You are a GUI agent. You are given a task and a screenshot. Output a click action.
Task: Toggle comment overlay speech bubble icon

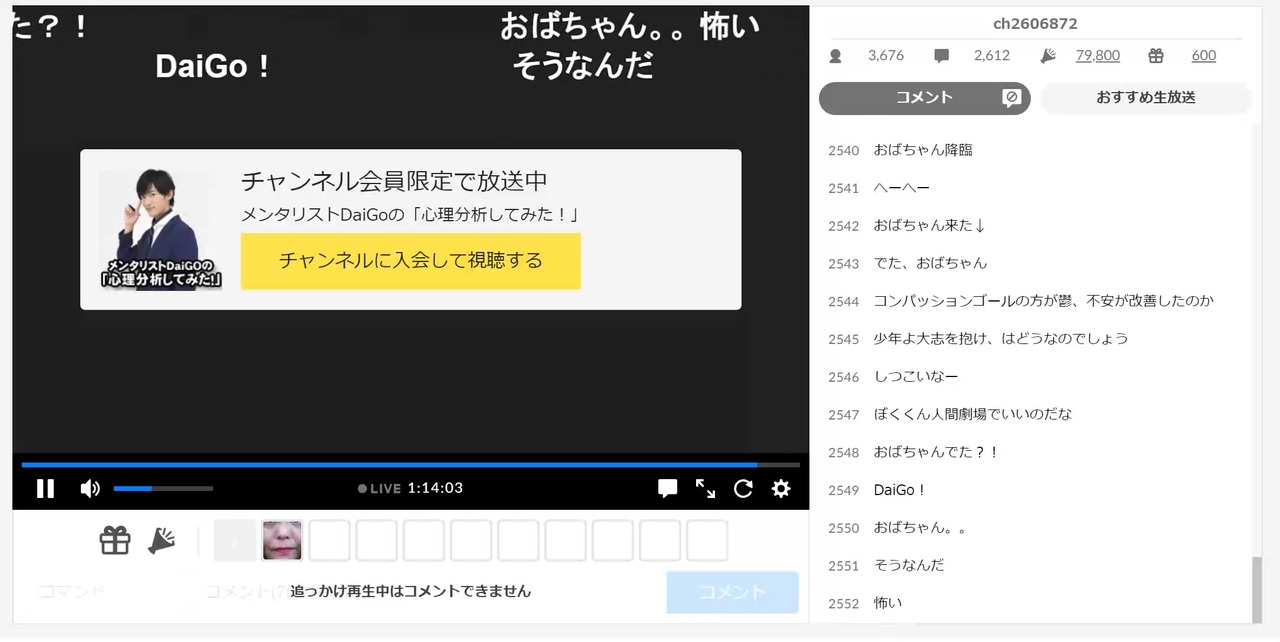(x=667, y=488)
